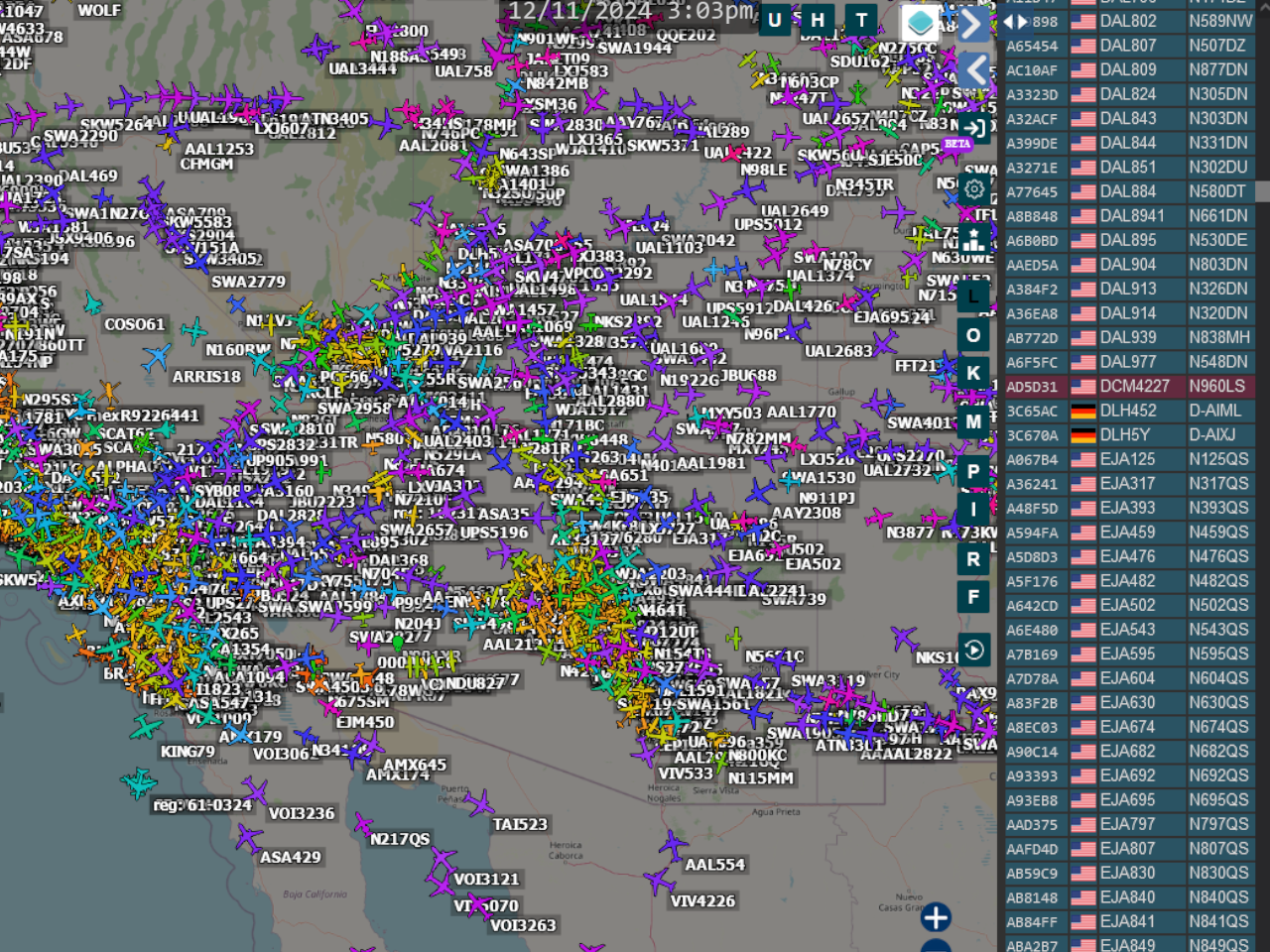Viewport: 1270px width, 952px height.
Task: Click the ARRIS18 aircraft label on map
Action: pos(206,377)
